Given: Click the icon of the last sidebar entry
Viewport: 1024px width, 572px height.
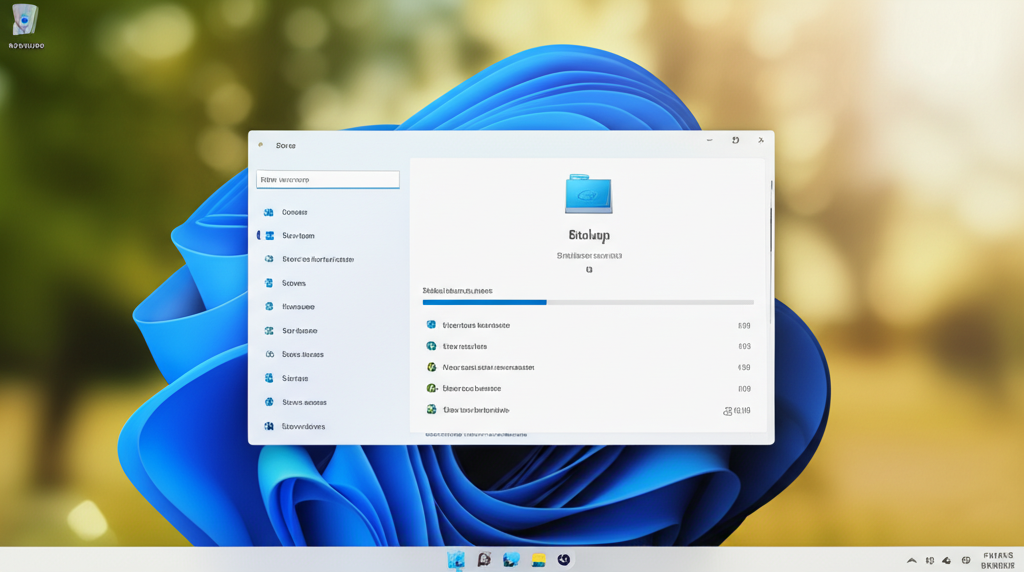Looking at the screenshot, I should (269, 426).
